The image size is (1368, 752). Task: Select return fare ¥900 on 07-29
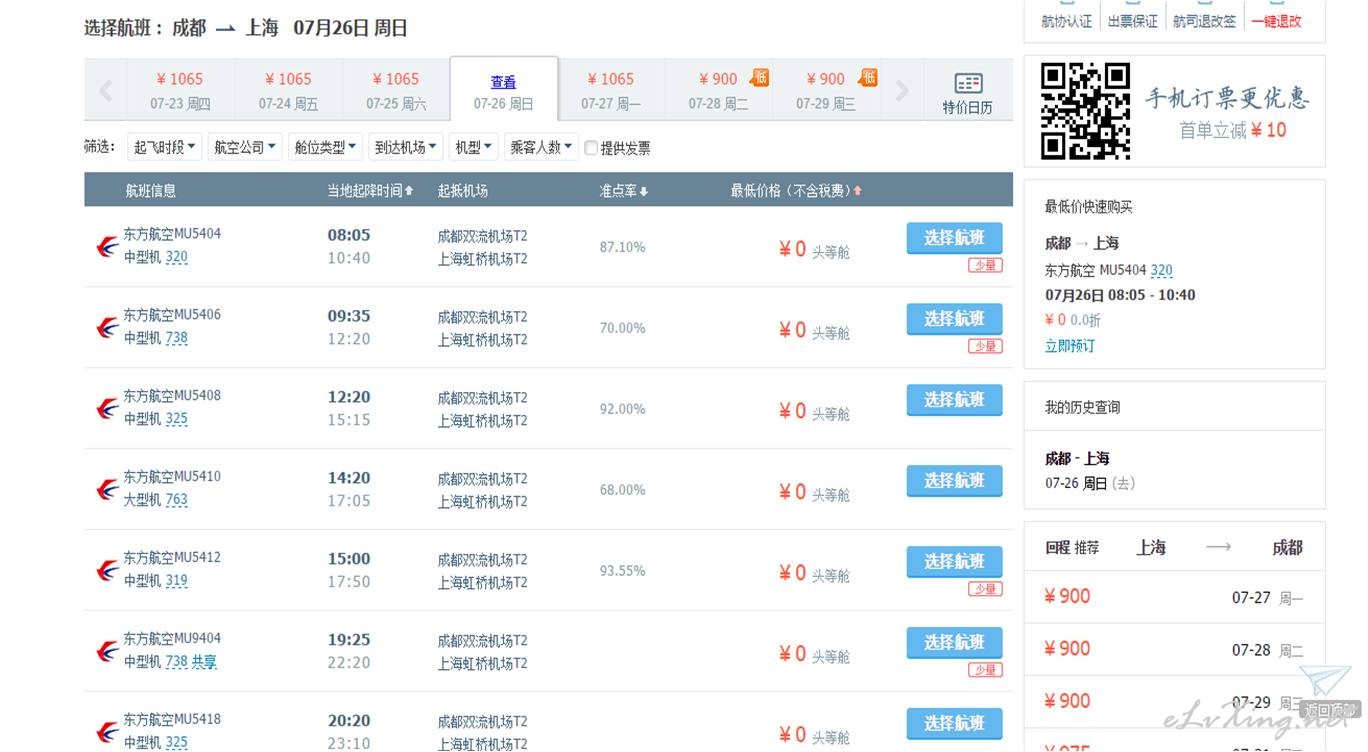(x=1174, y=701)
